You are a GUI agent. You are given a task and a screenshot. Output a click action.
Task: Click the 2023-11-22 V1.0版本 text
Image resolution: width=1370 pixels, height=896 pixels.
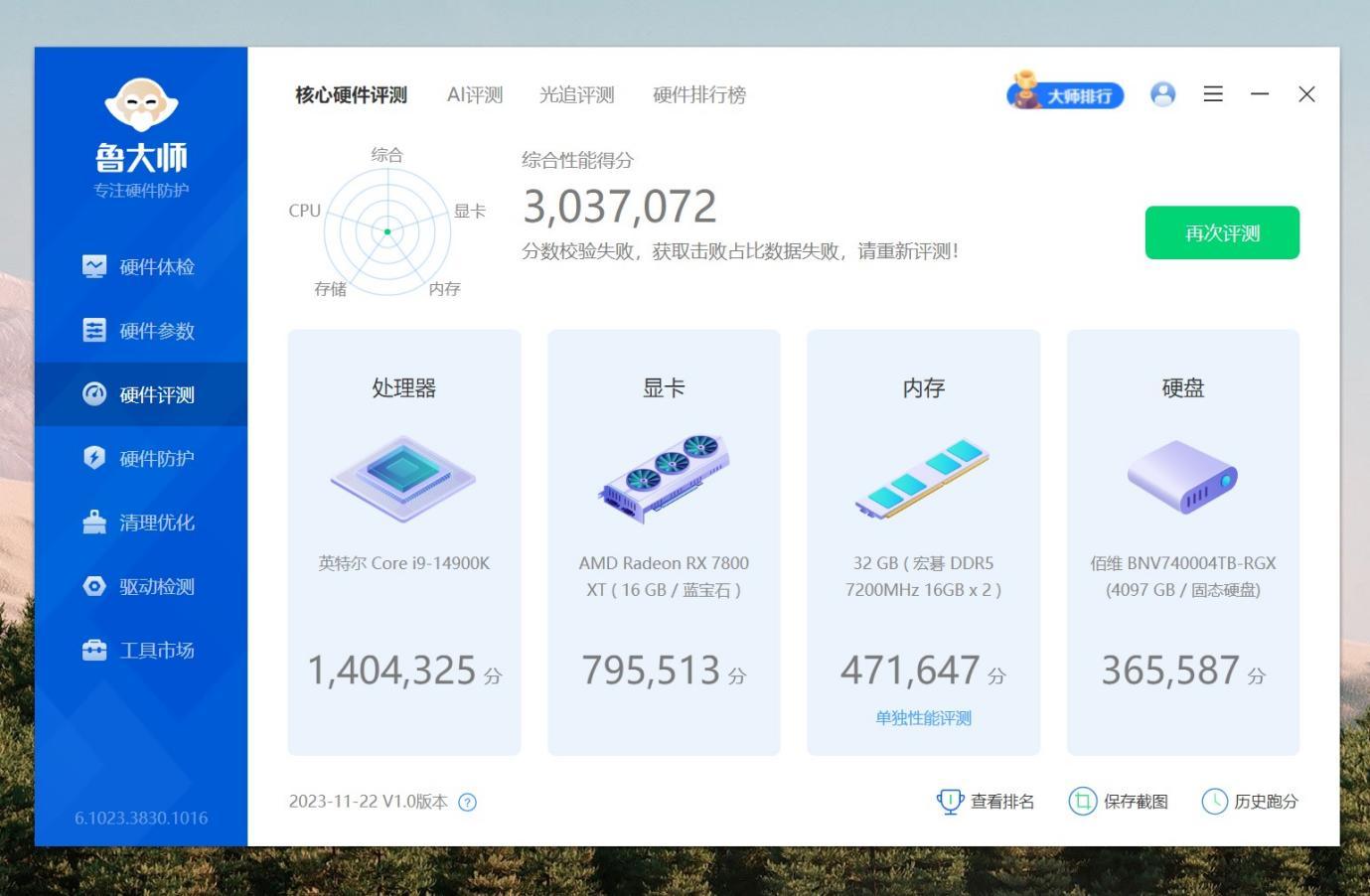(369, 803)
